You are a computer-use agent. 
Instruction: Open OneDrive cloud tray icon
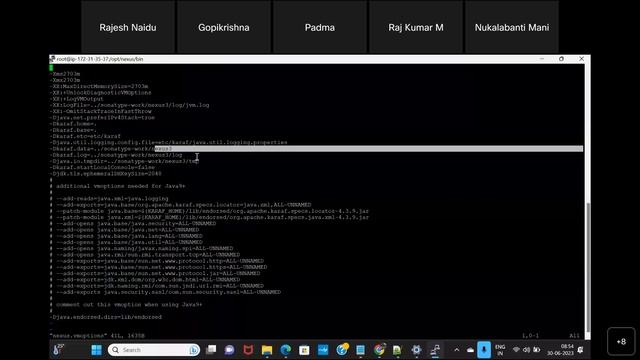click(x=470, y=350)
